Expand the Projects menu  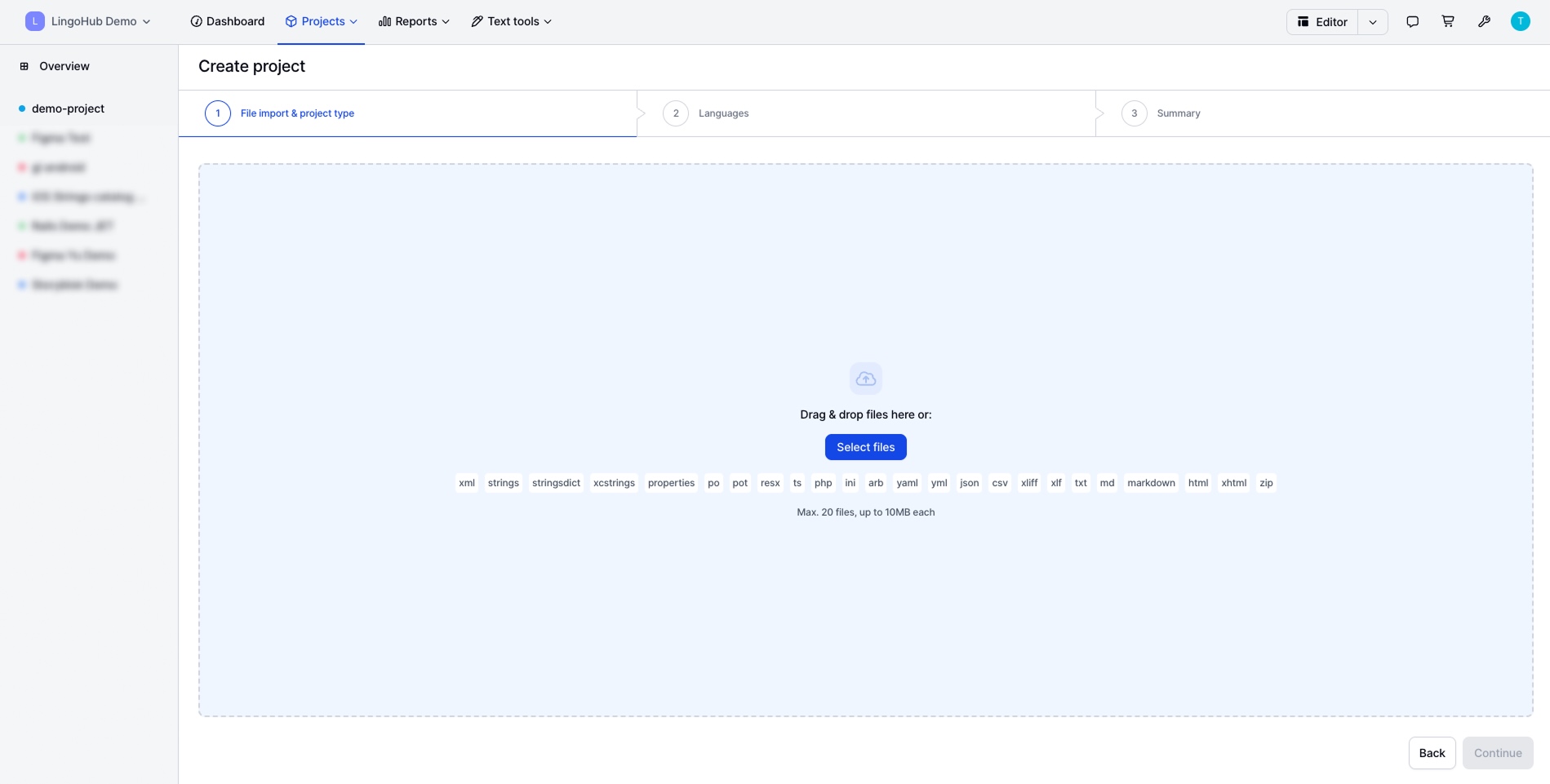pyautogui.click(x=322, y=22)
